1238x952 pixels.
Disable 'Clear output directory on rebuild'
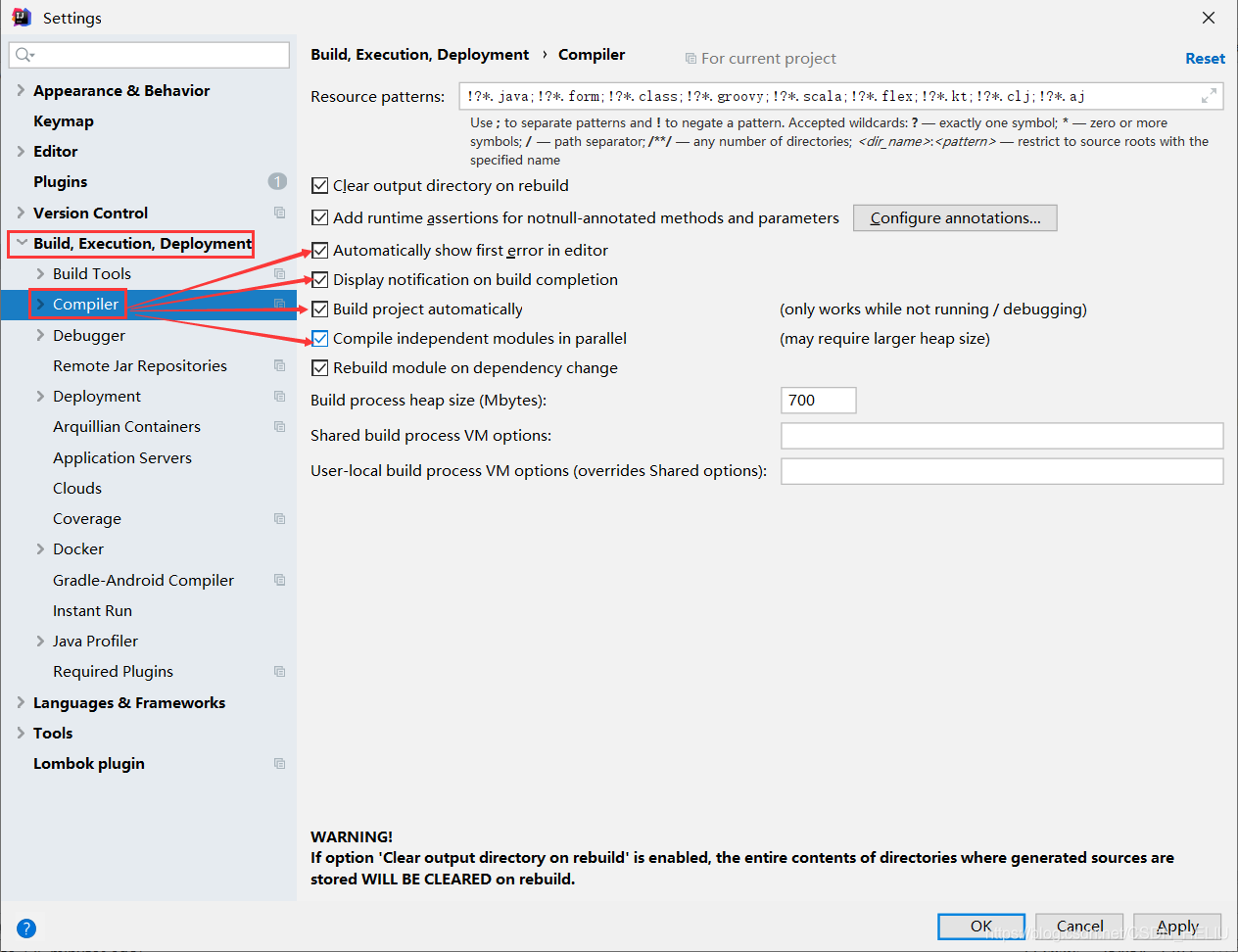pos(319,185)
